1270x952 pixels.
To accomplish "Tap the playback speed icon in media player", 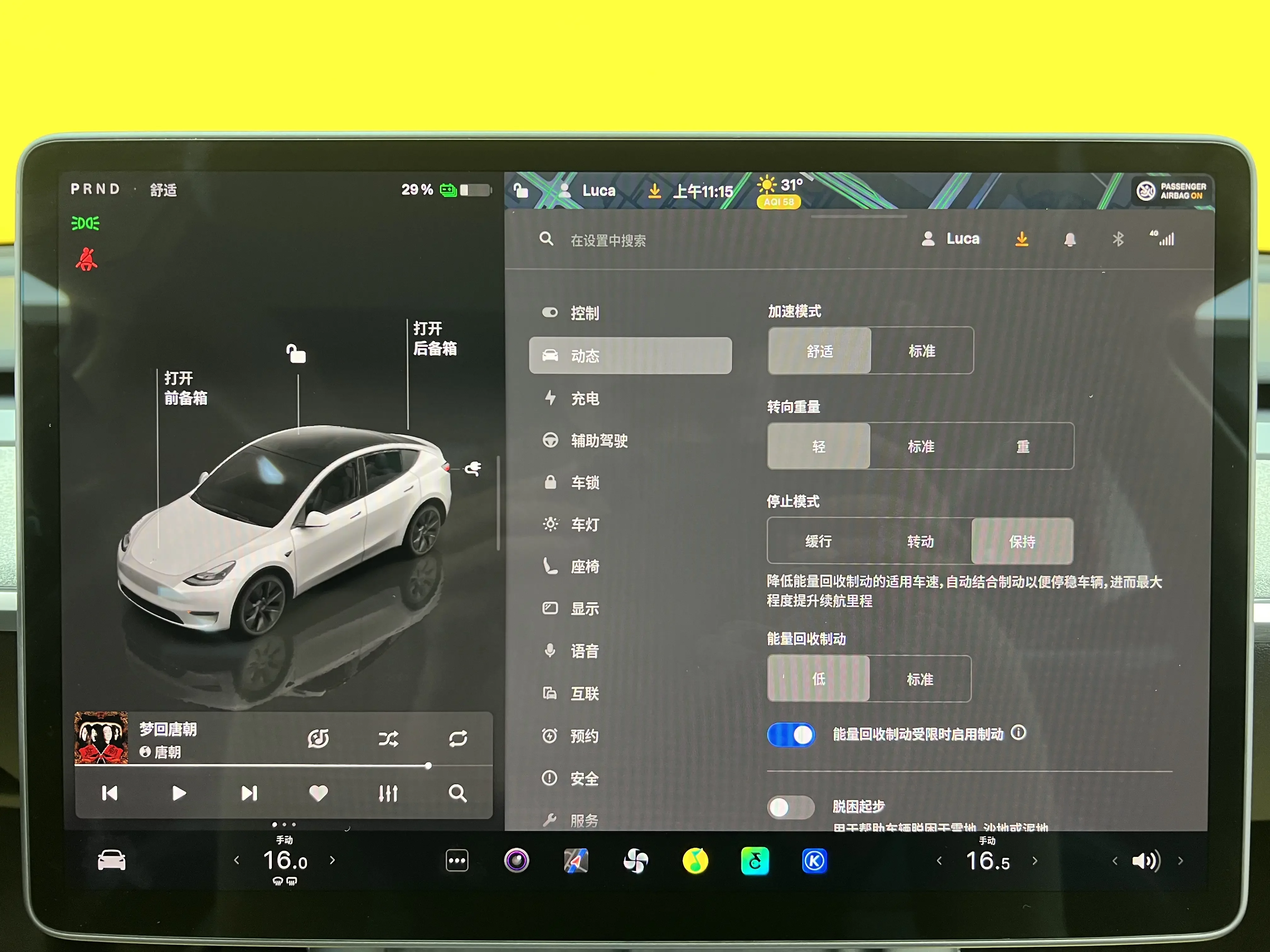I will click(x=318, y=739).
